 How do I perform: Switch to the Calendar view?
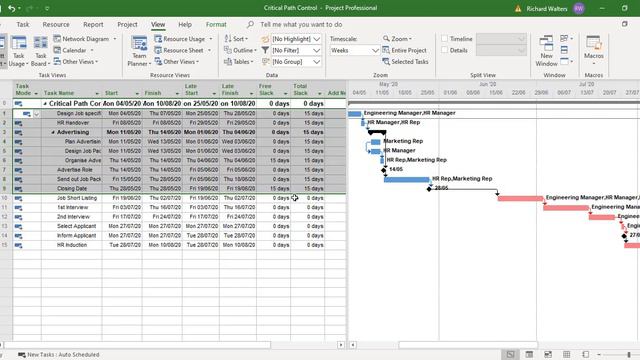pyautogui.click(x=73, y=50)
